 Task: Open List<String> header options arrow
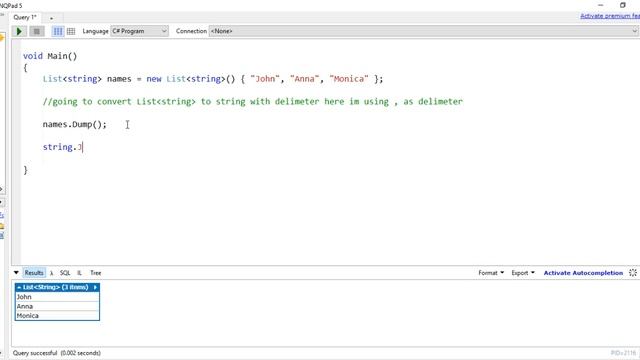[x=95, y=287]
